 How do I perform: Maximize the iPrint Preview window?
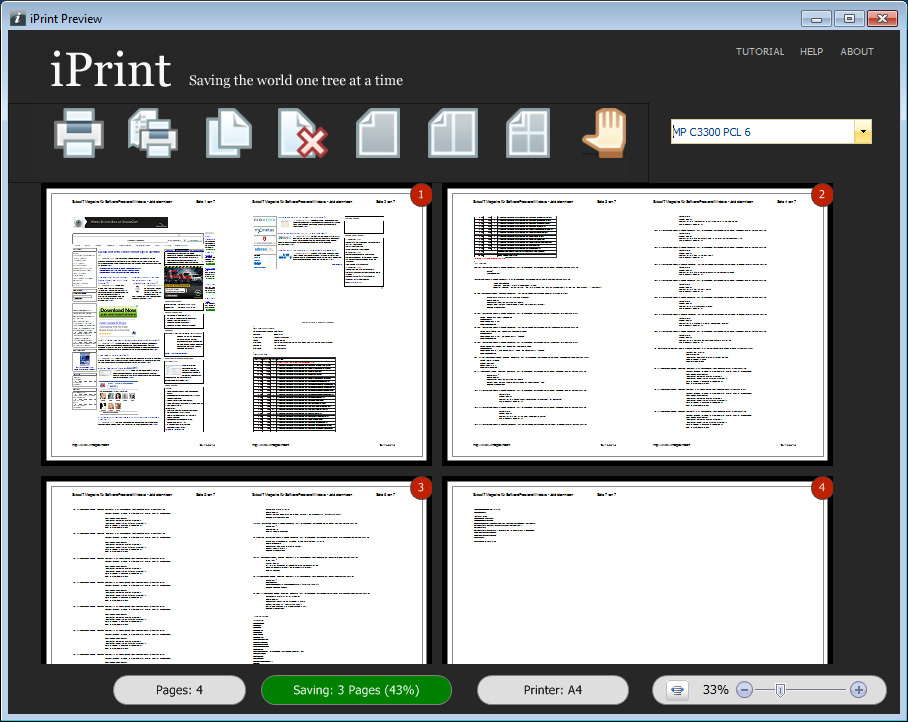point(850,19)
